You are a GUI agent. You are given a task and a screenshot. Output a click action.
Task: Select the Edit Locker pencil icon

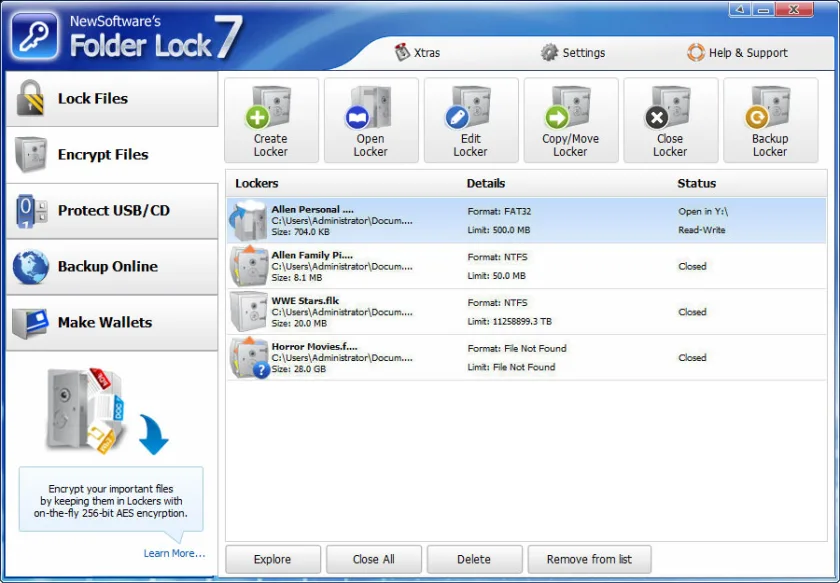(x=468, y=107)
